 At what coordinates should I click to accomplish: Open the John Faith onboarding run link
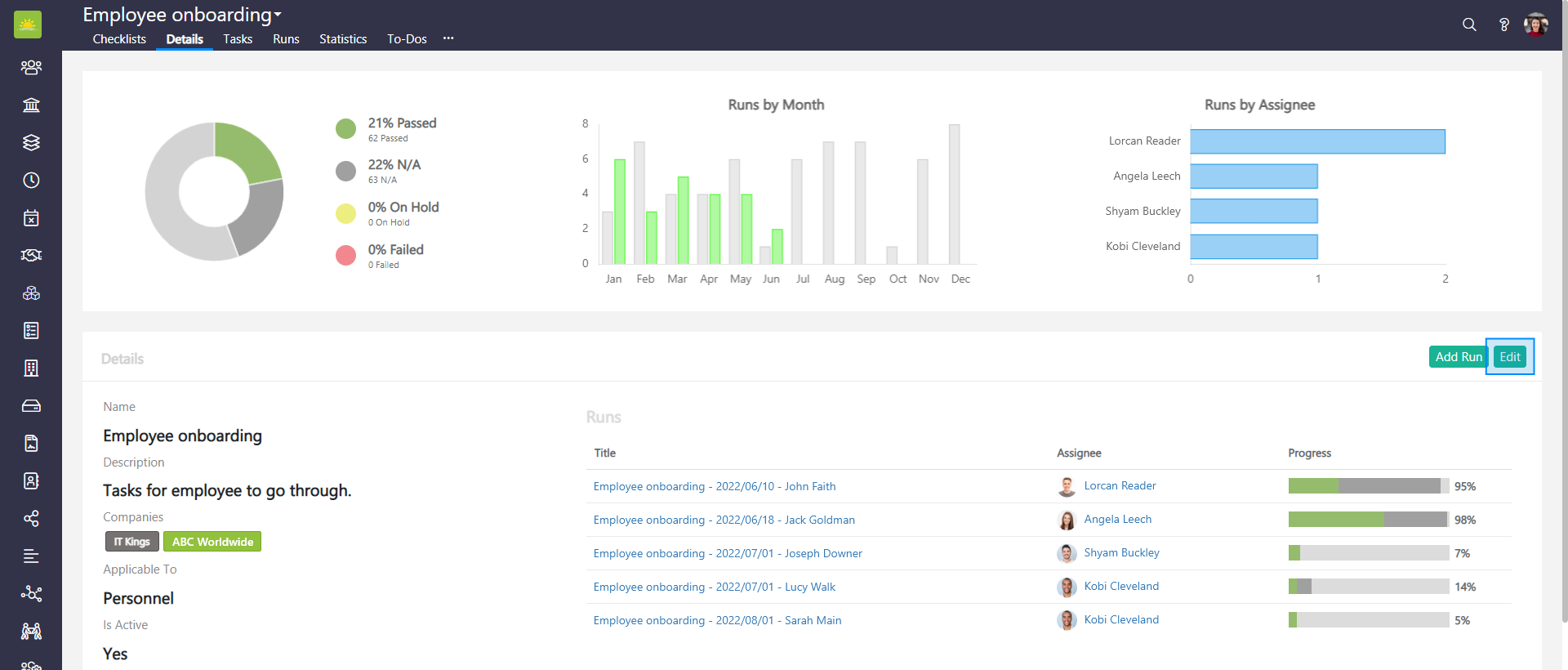tap(714, 486)
